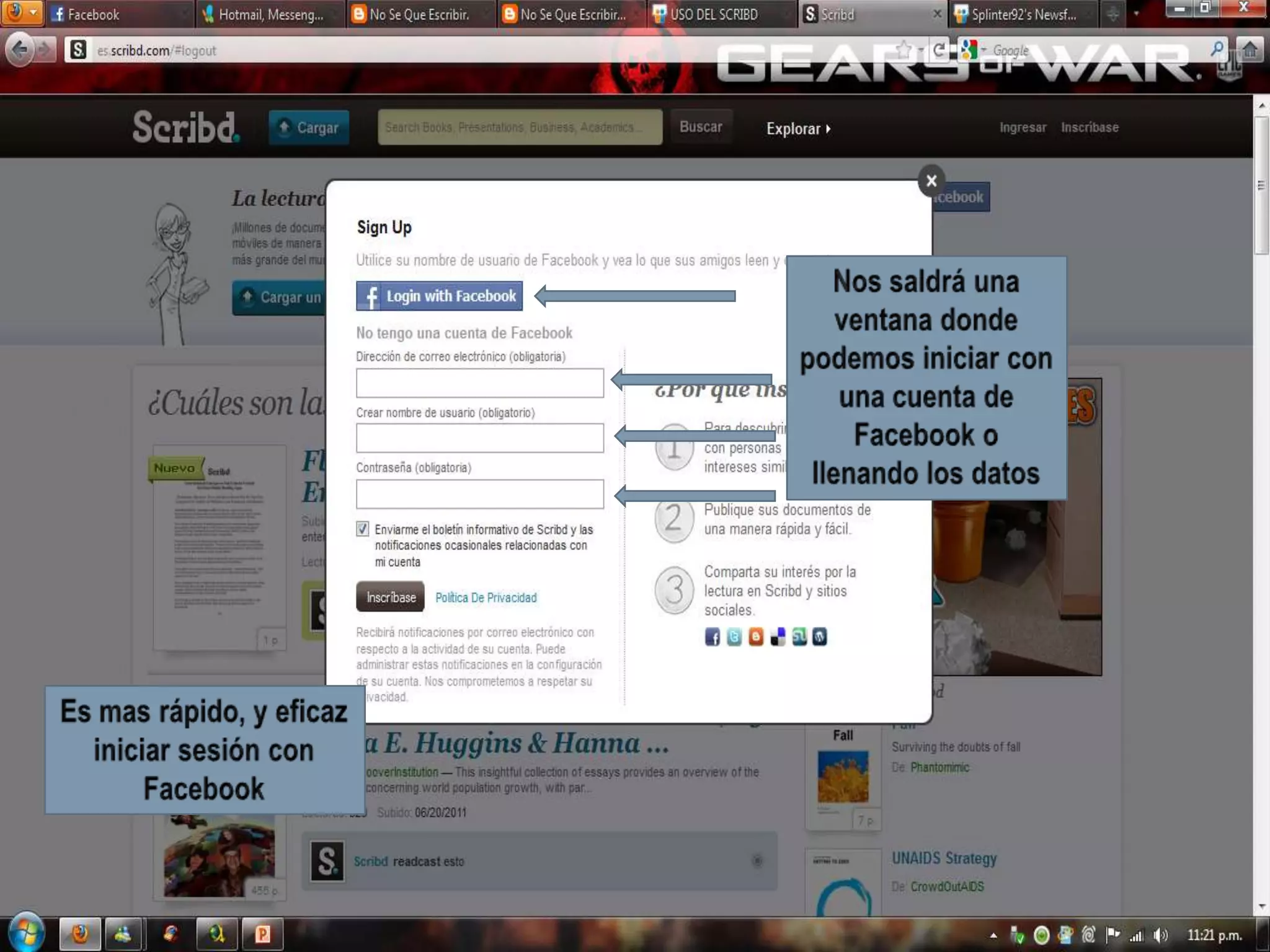Click the Twitter social share icon
Viewport: 1270px width, 952px height.
(734, 637)
